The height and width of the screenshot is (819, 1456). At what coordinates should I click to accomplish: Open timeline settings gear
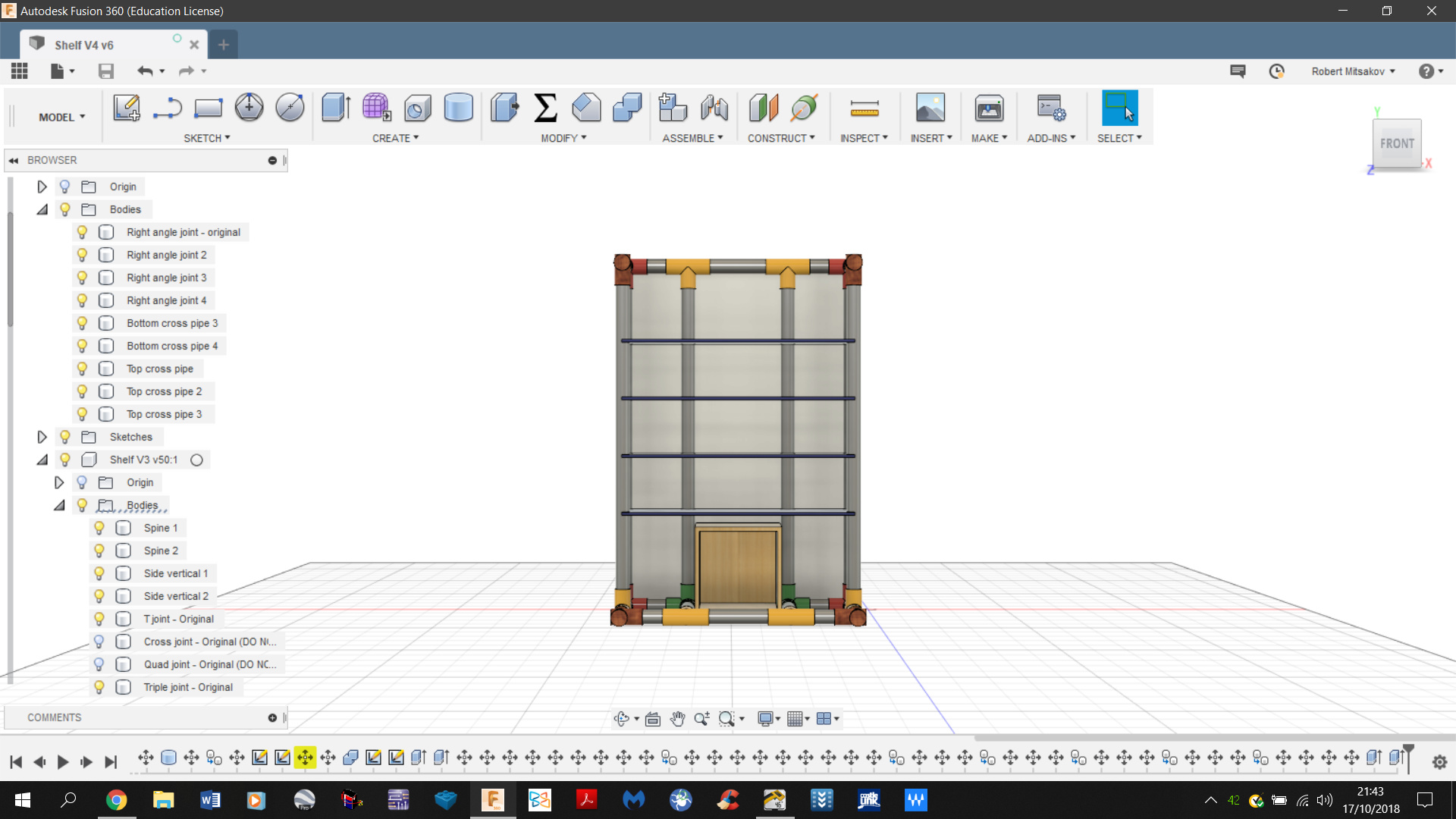[1439, 762]
